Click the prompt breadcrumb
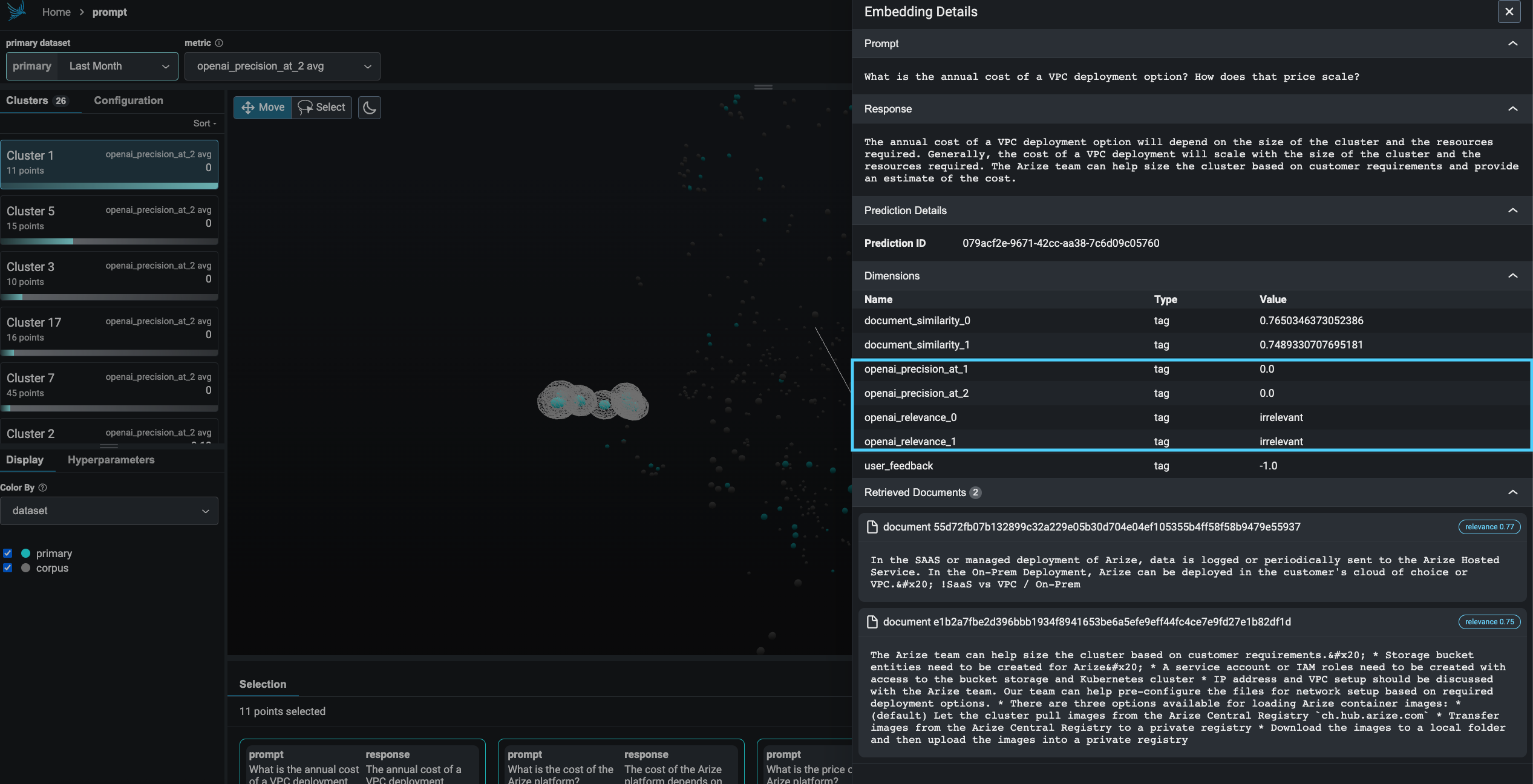 [x=109, y=12]
